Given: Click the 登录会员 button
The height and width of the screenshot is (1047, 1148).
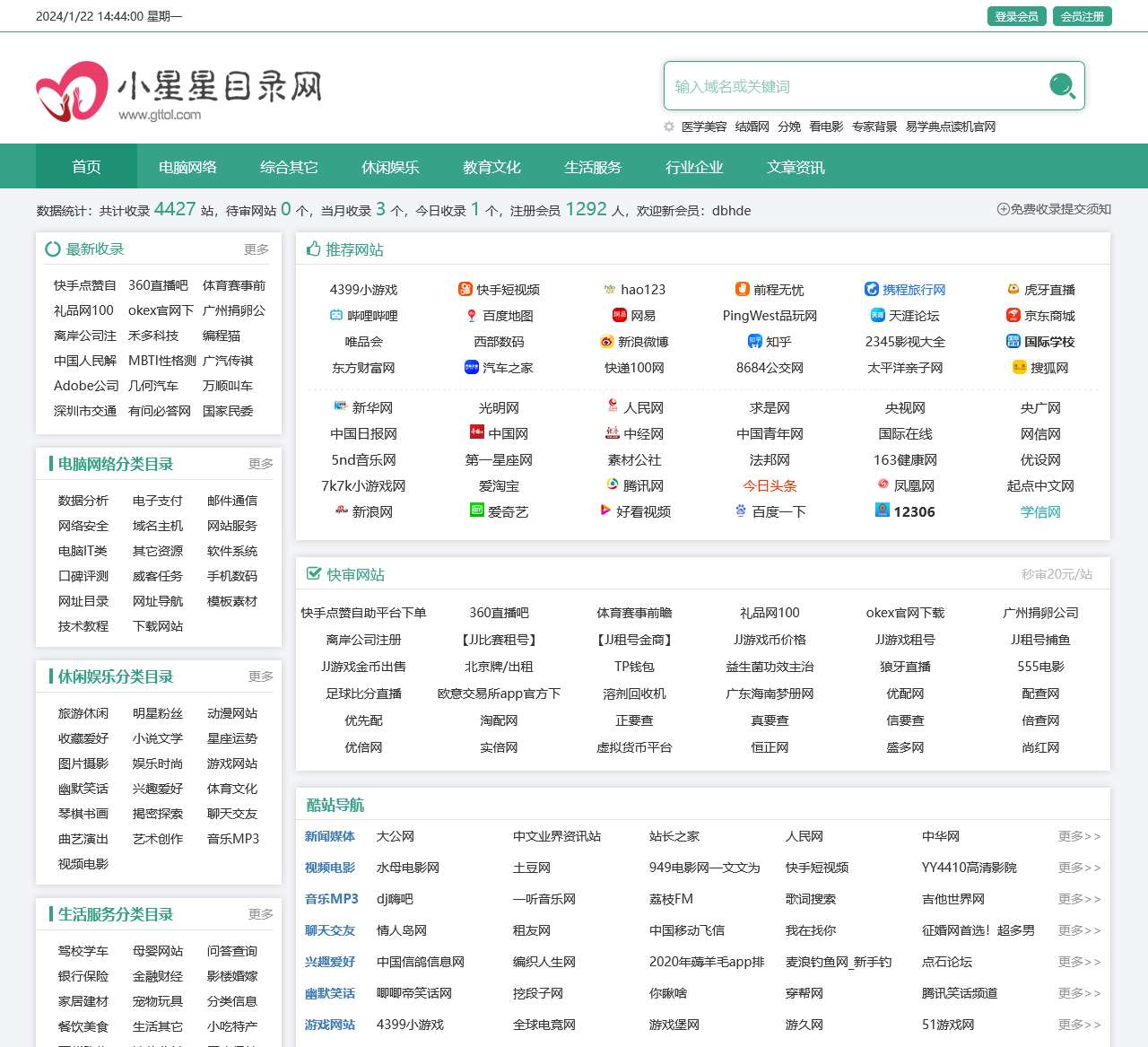Looking at the screenshot, I should pos(1016,16).
